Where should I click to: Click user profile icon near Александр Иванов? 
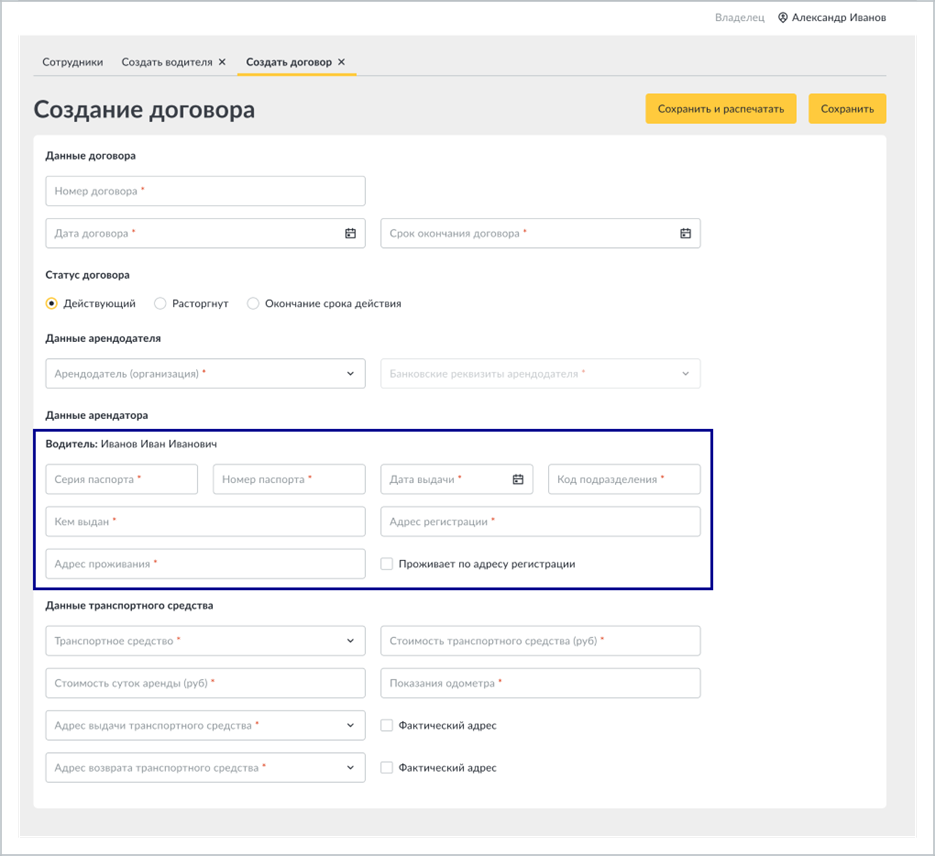click(x=782, y=18)
